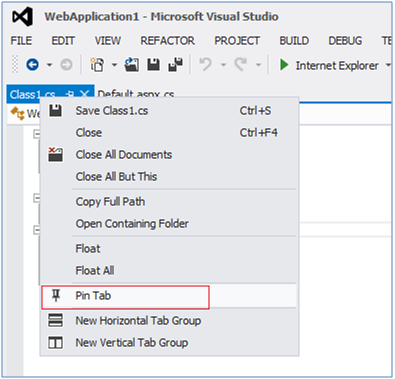Click the Navigate Backward arrow icon

click(x=33, y=64)
